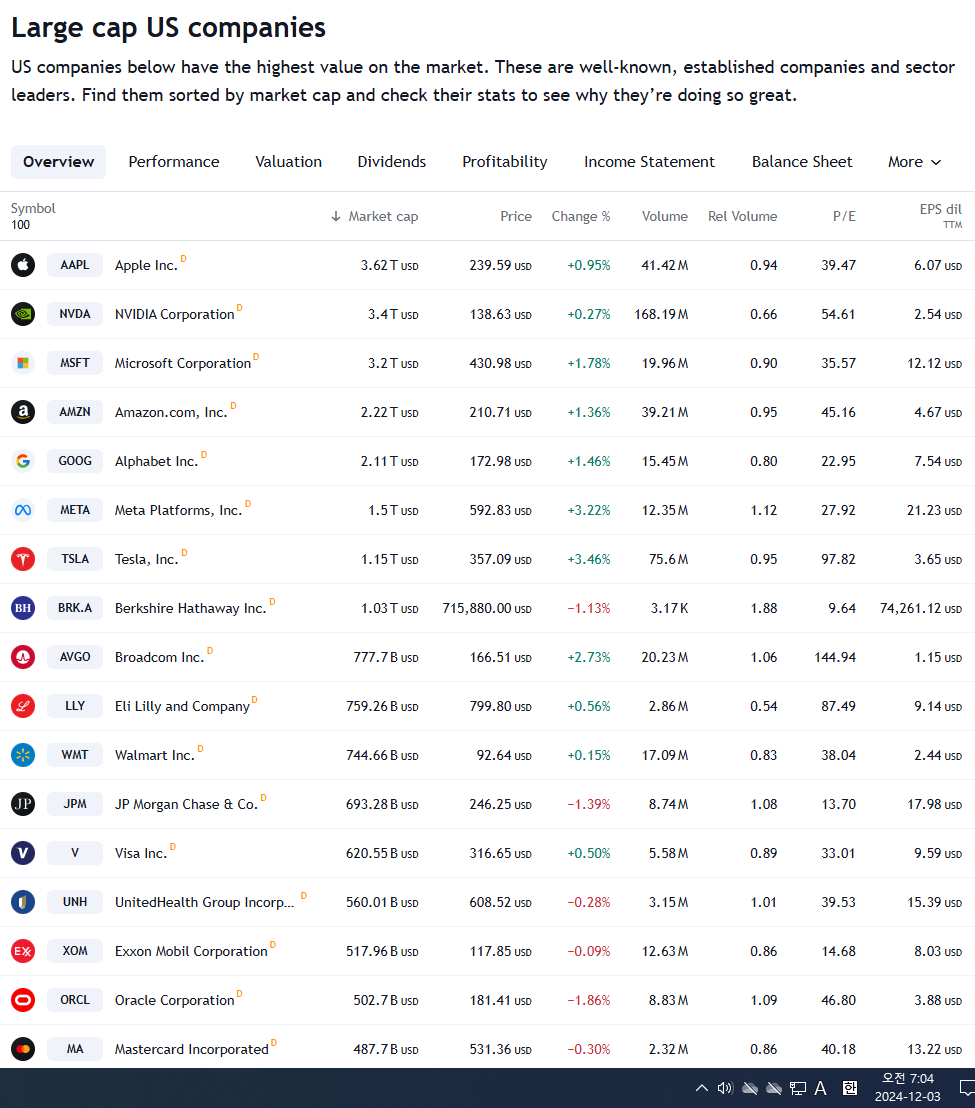Open the Mastercard Incorporated link
The height and width of the screenshot is (1108, 975).
[x=191, y=1049]
